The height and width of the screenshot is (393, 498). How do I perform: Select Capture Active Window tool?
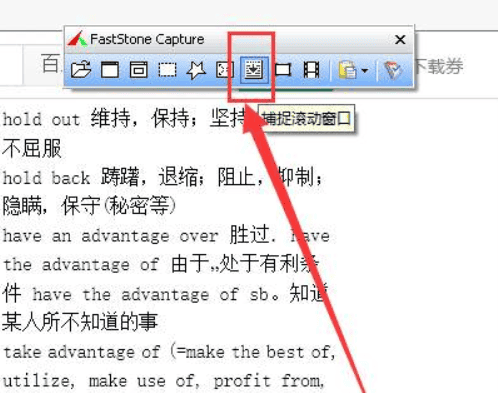click(110, 70)
